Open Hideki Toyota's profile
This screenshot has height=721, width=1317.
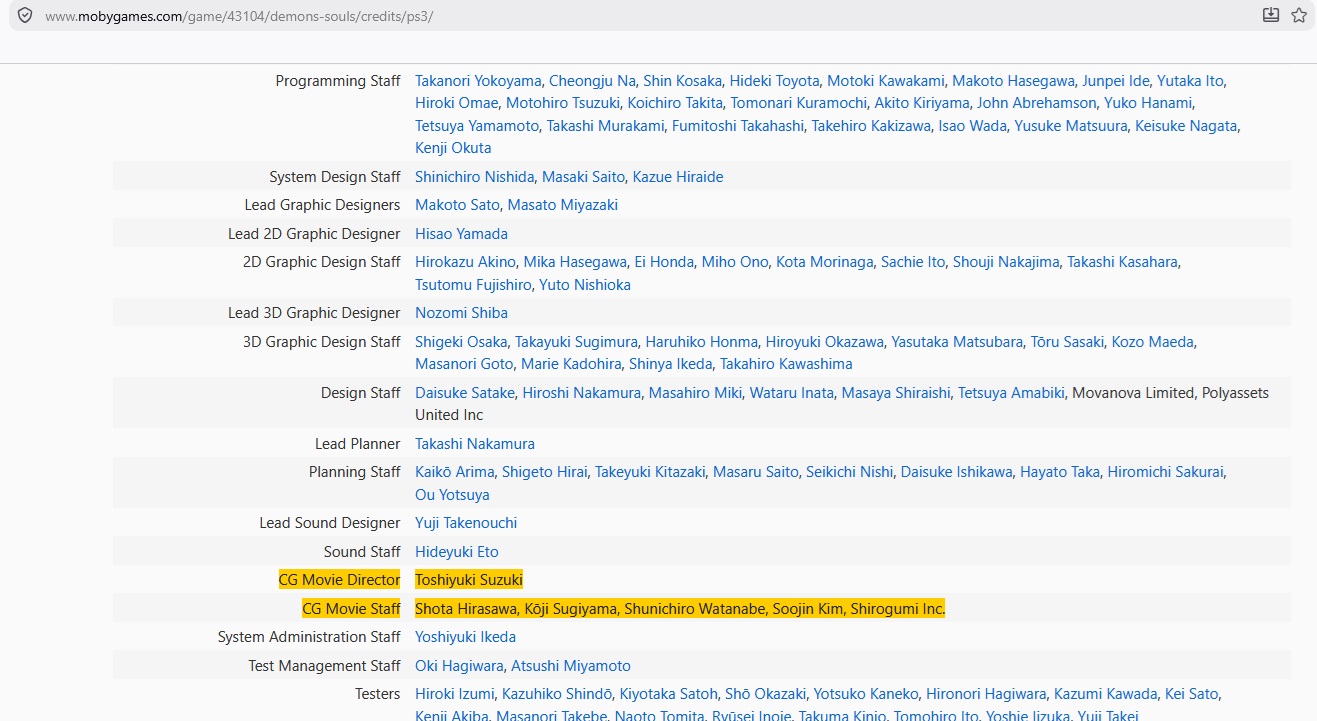coord(774,81)
